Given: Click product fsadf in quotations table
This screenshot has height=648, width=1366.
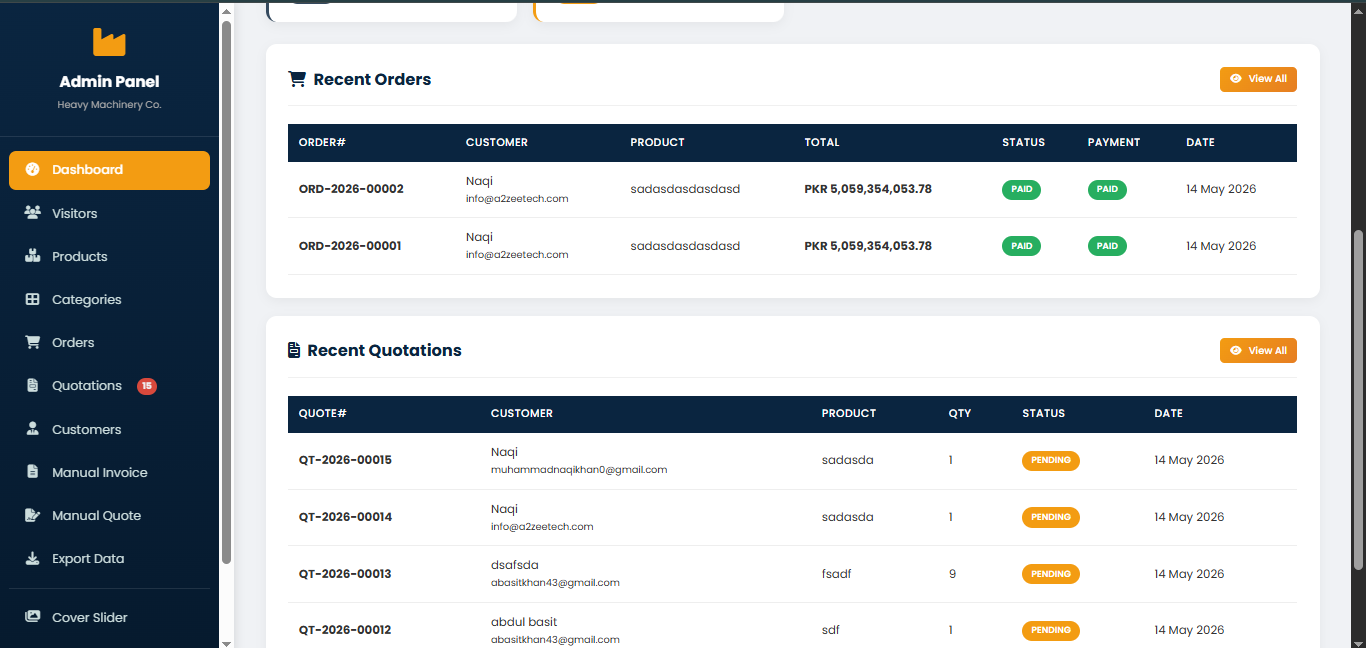Looking at the screenshot, I should pyautogui.click(x=837, y=574).
